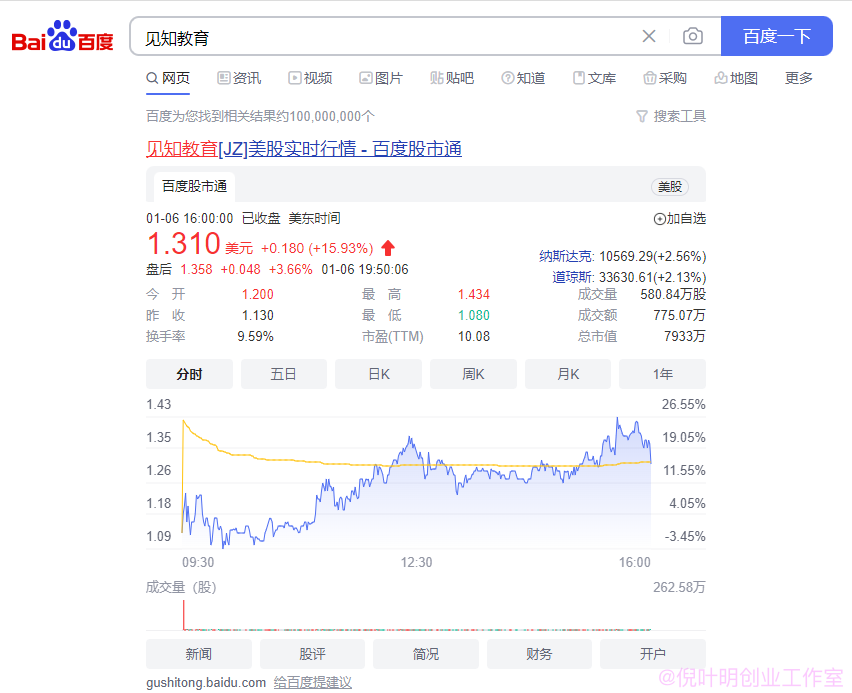Viewport: 852px width, 693px height.
Task: Click the 开户 button
Action: (653, 654)
